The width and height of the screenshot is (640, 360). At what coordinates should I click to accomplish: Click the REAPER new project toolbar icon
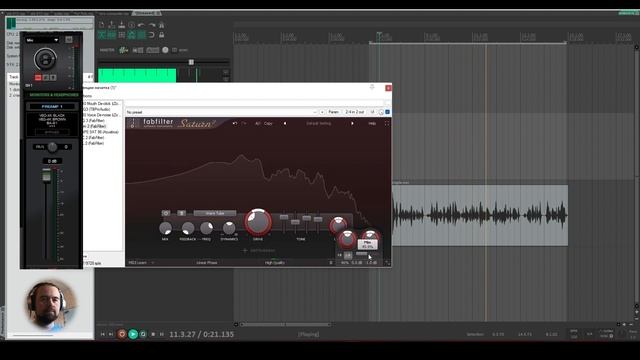102,25
